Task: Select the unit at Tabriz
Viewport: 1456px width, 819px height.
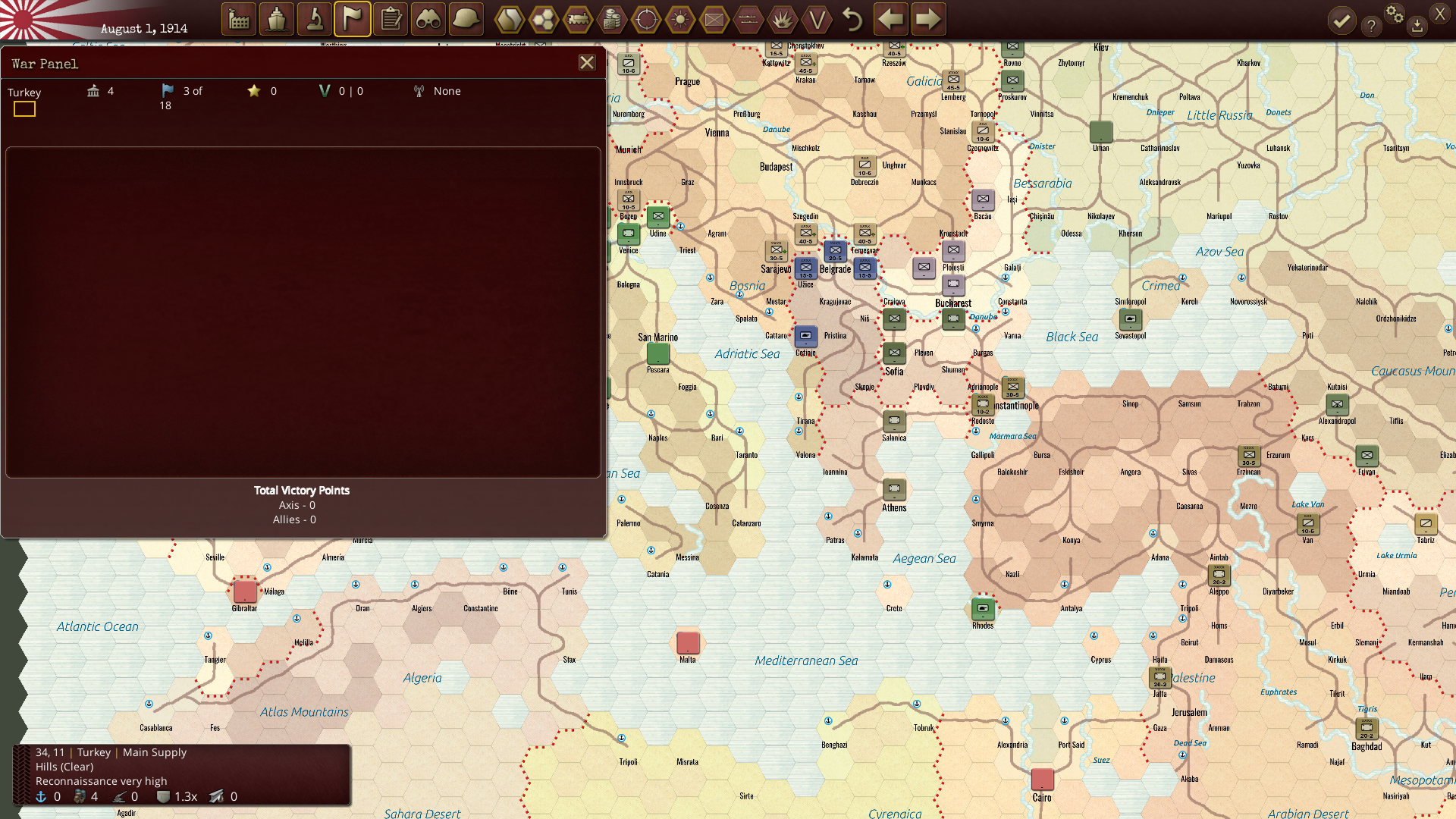Action: (x=1426, y=523)
